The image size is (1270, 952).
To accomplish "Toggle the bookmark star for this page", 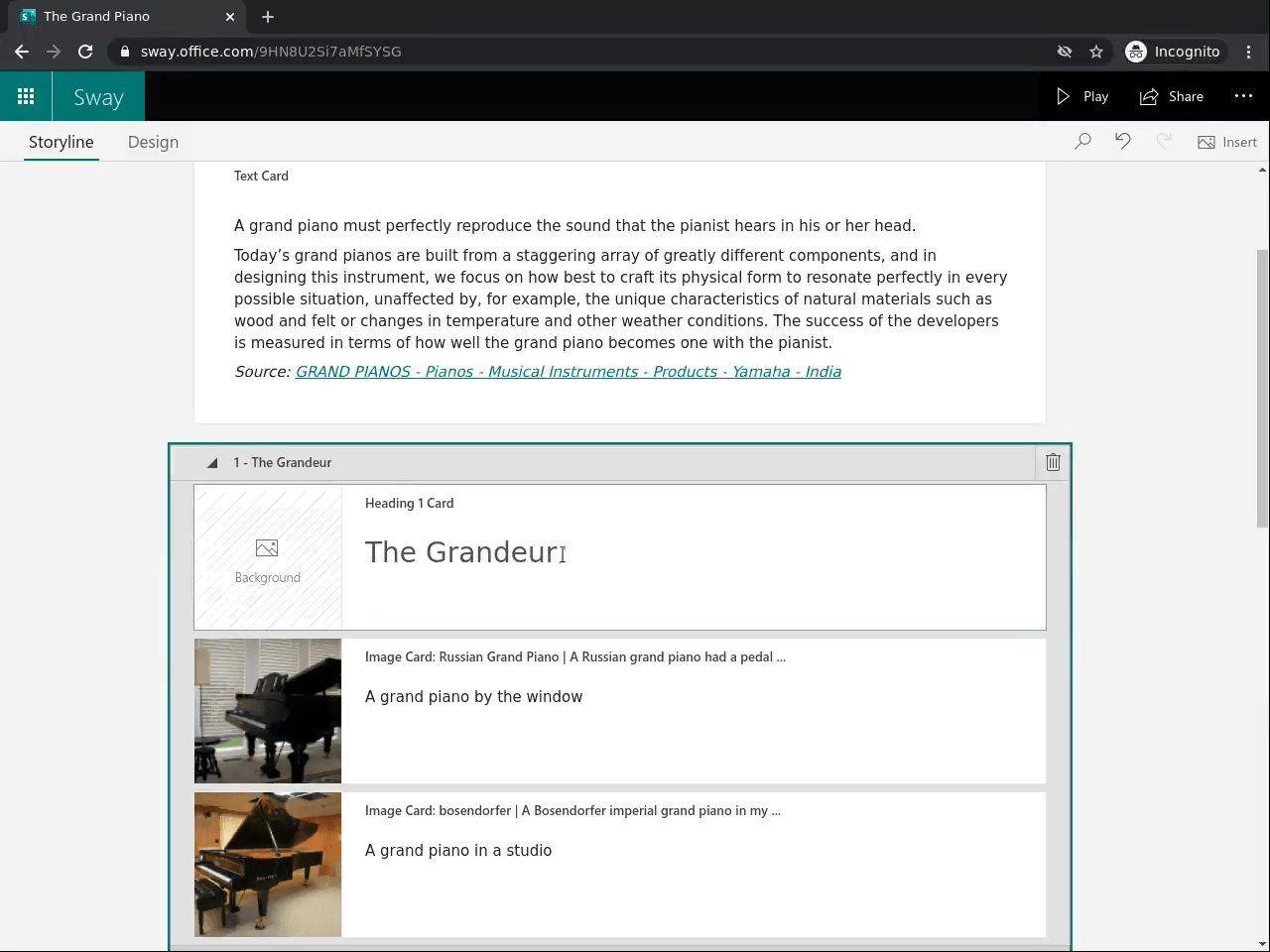I will pyautogui.click(x=1095, y=52).
